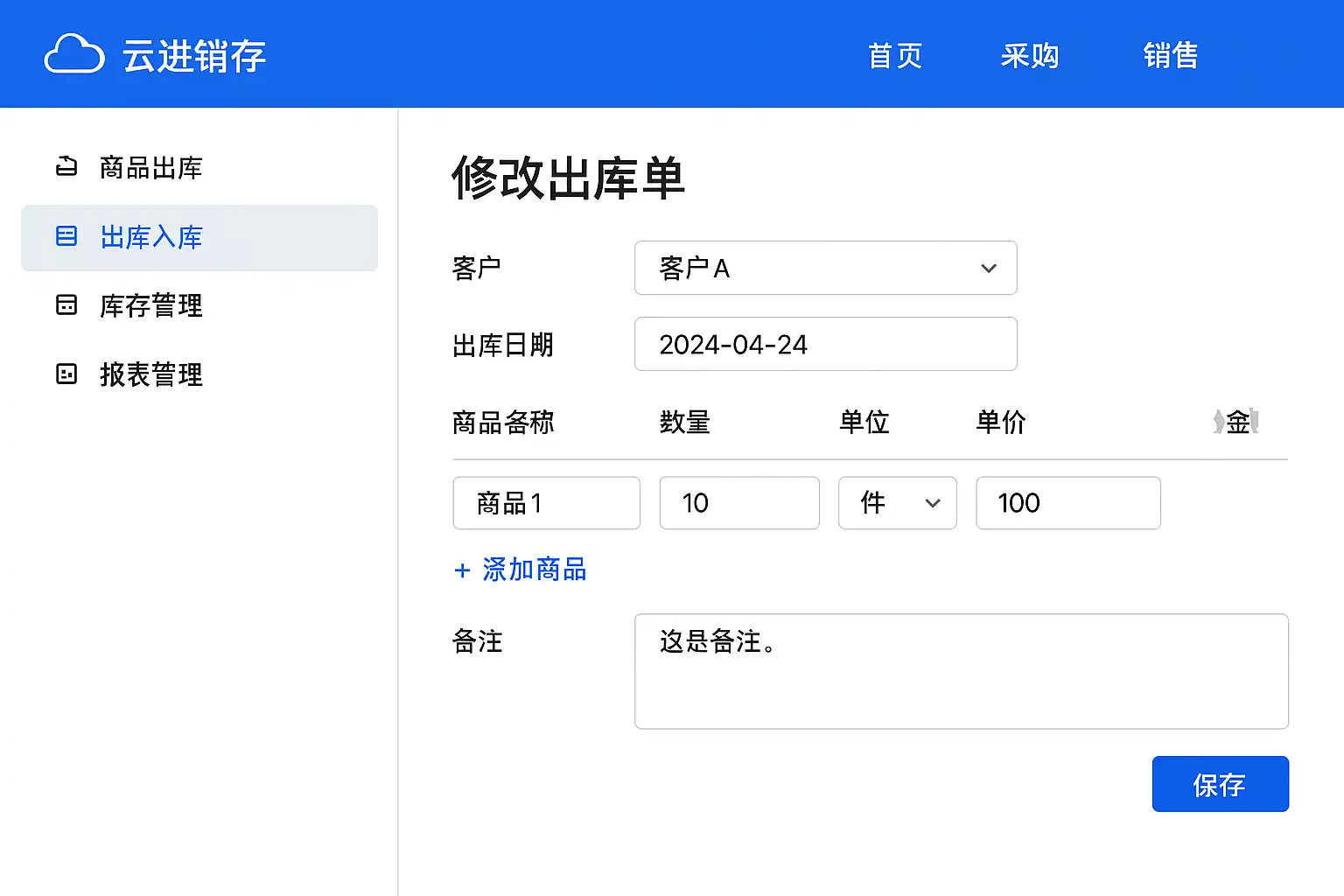This screenshot has height=896, width=1344.
Task: Click the 库存管理 sidebar icon
Action: point(66,304)
